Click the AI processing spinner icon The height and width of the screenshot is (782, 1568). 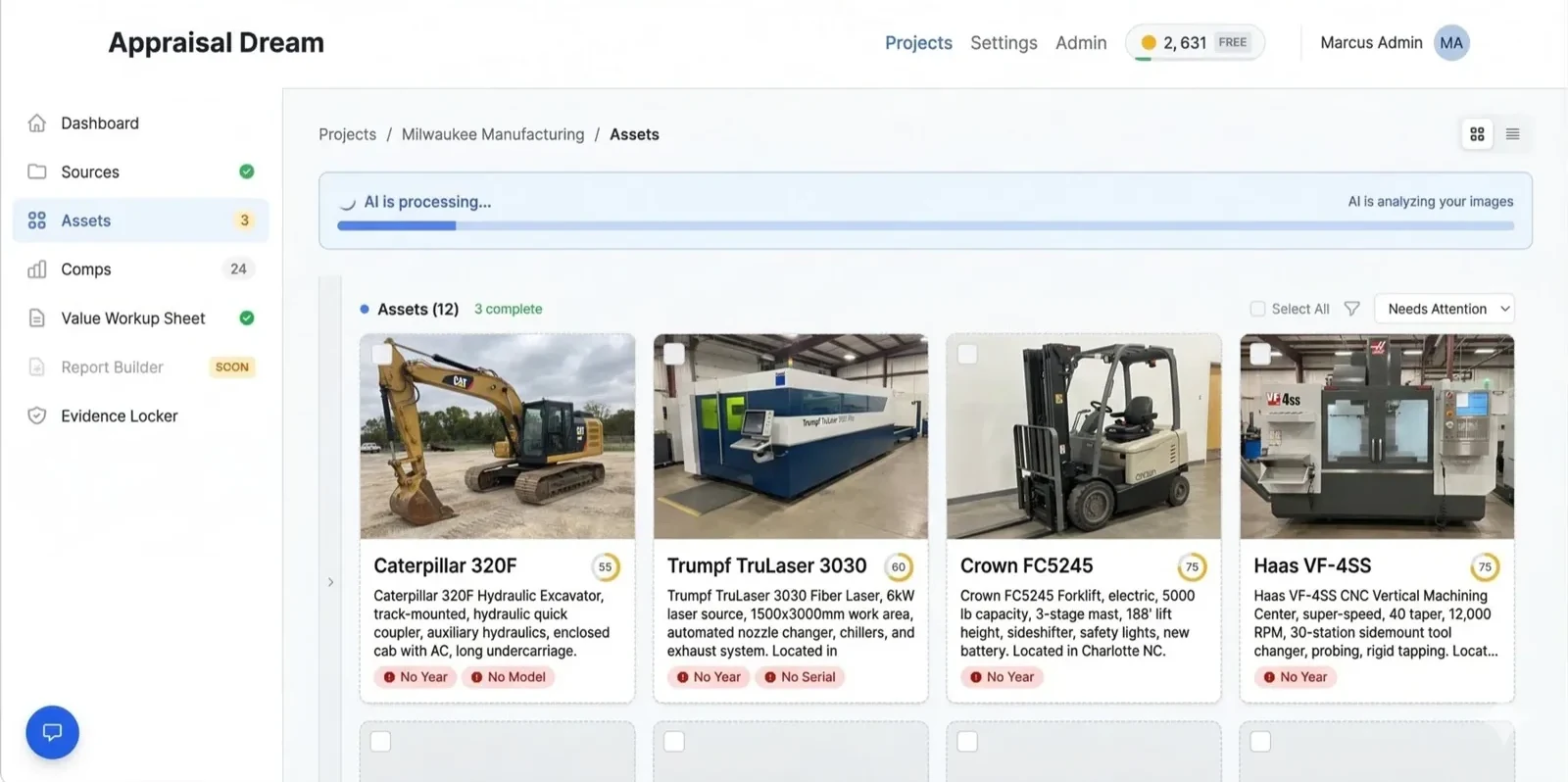coord(347,203)
